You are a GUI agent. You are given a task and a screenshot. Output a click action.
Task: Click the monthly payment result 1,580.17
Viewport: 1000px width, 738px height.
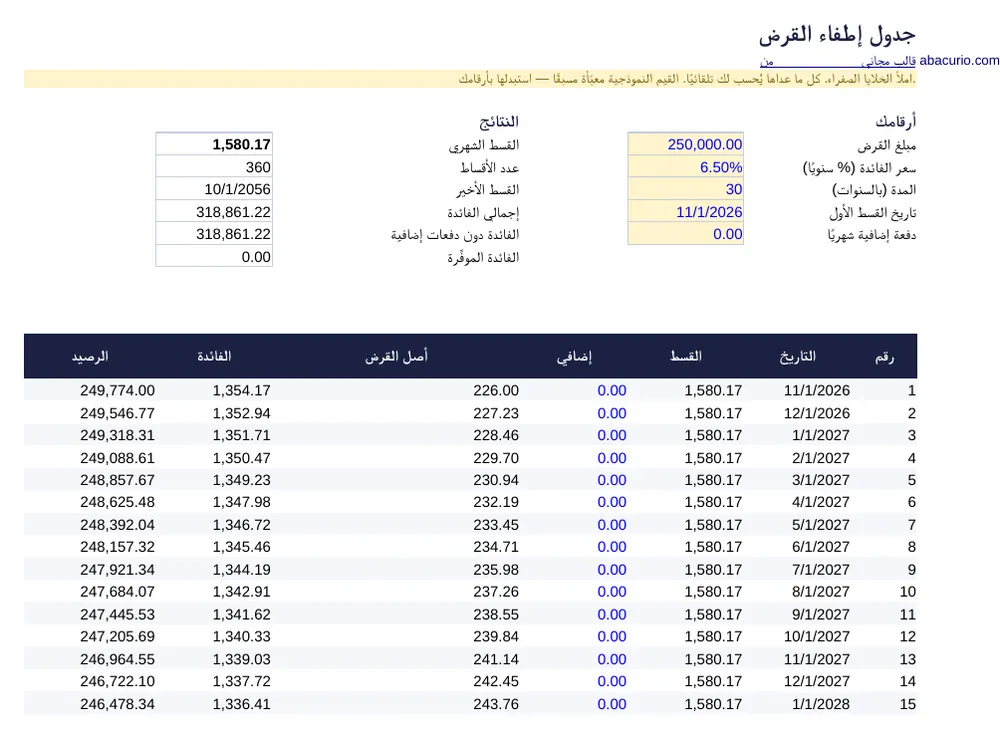tap(214, 144)
